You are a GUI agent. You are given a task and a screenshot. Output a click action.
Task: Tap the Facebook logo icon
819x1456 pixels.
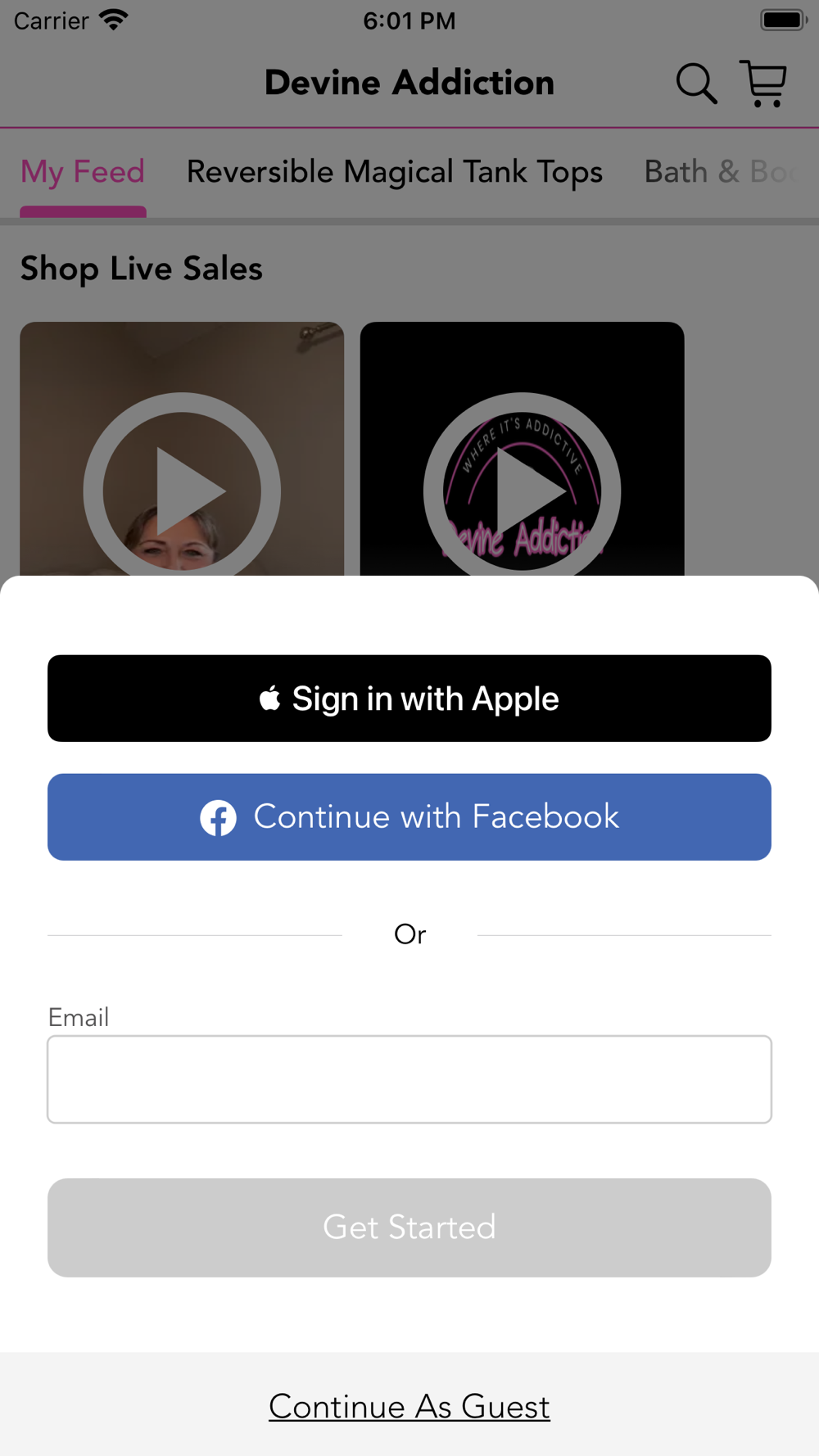click(x=219, y=817)
